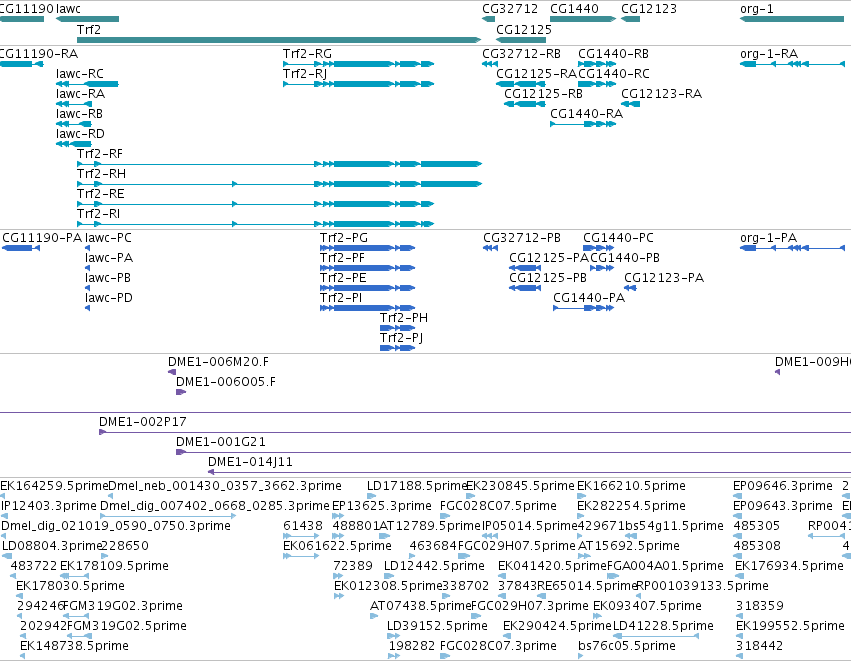Select EST bs76c05.5prime label
The width and height of the screenshot is (851, 661).
coord(627,646)
